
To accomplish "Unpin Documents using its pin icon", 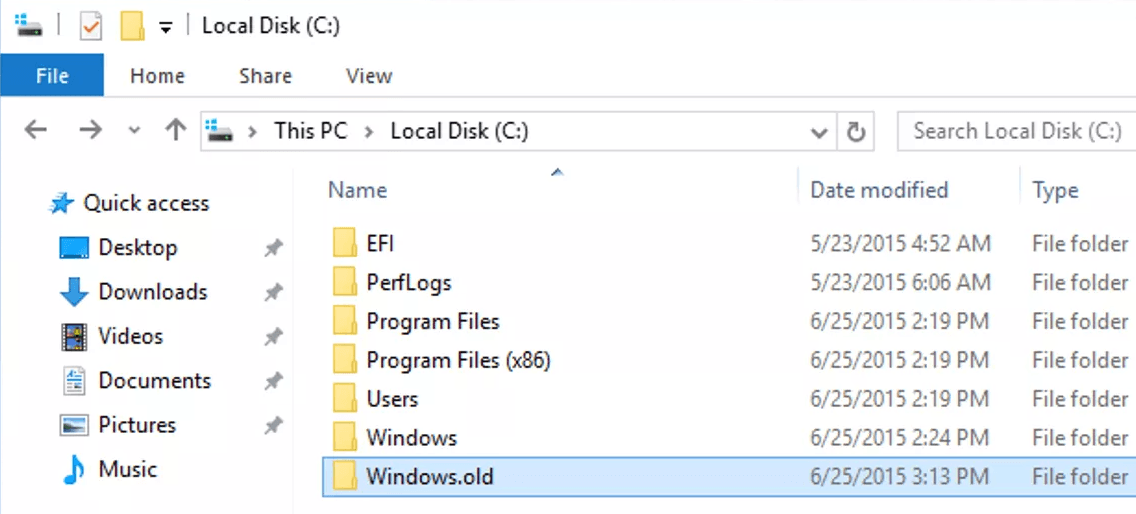I will tap(273, 381).
